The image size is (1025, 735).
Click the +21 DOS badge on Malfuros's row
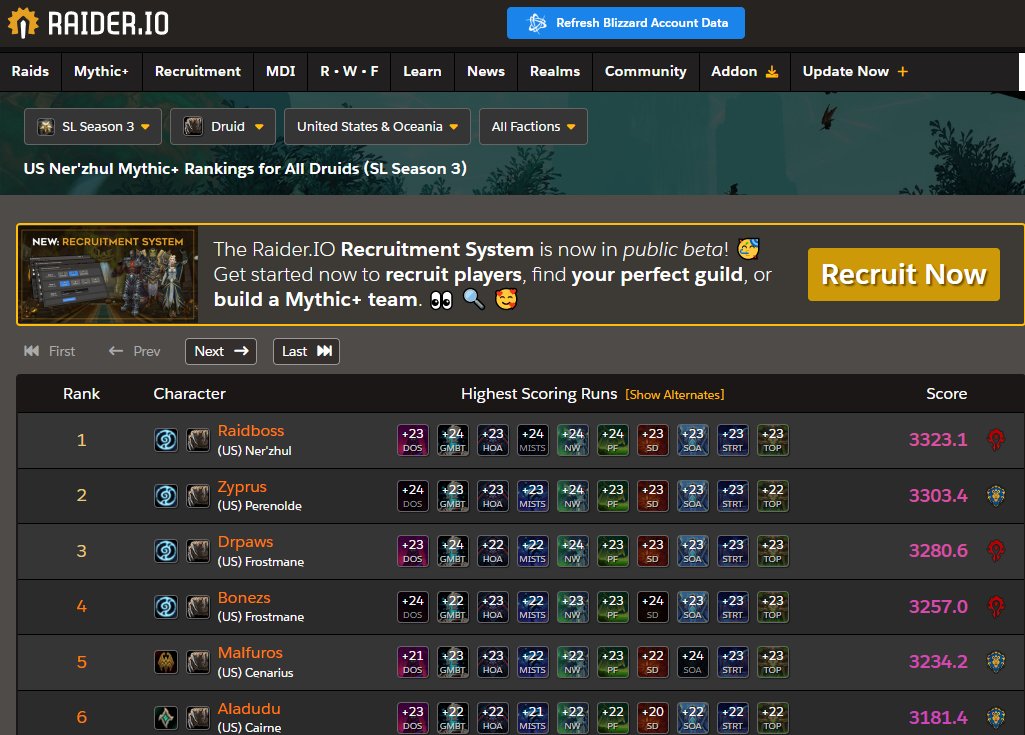point(413,661)
